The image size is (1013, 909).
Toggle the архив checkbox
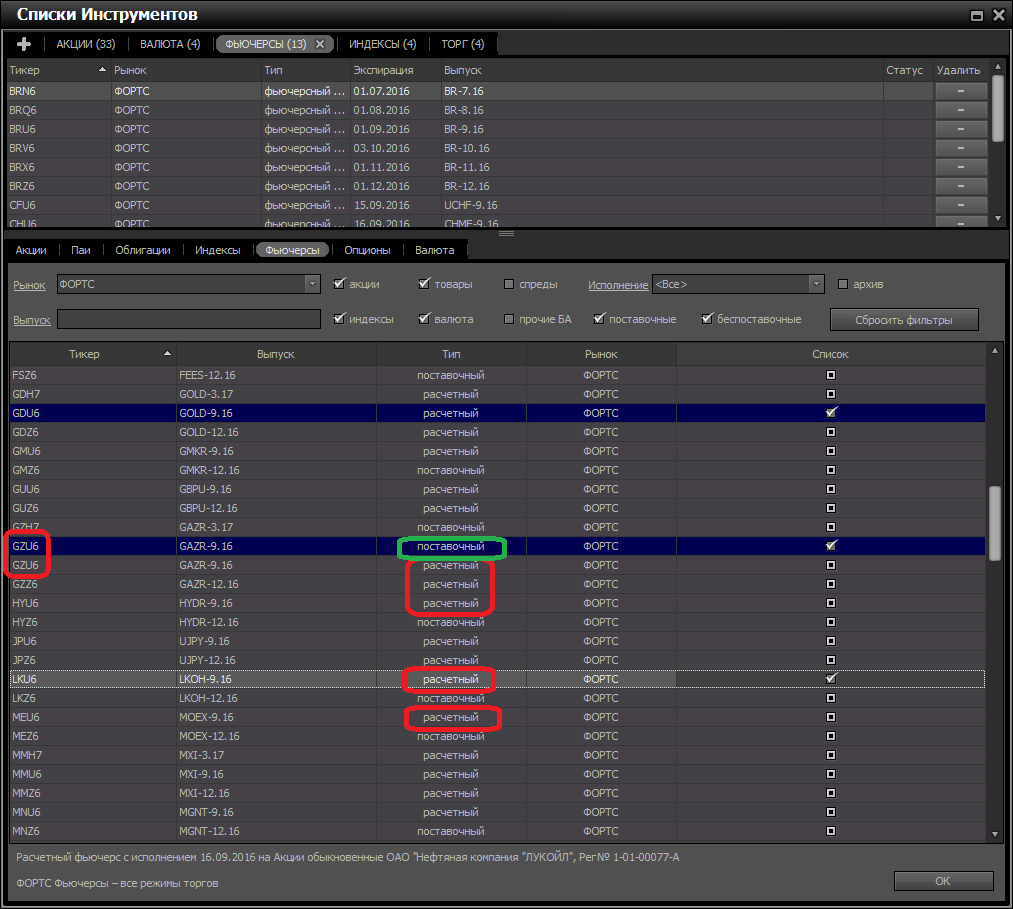(x=843, y=284)
